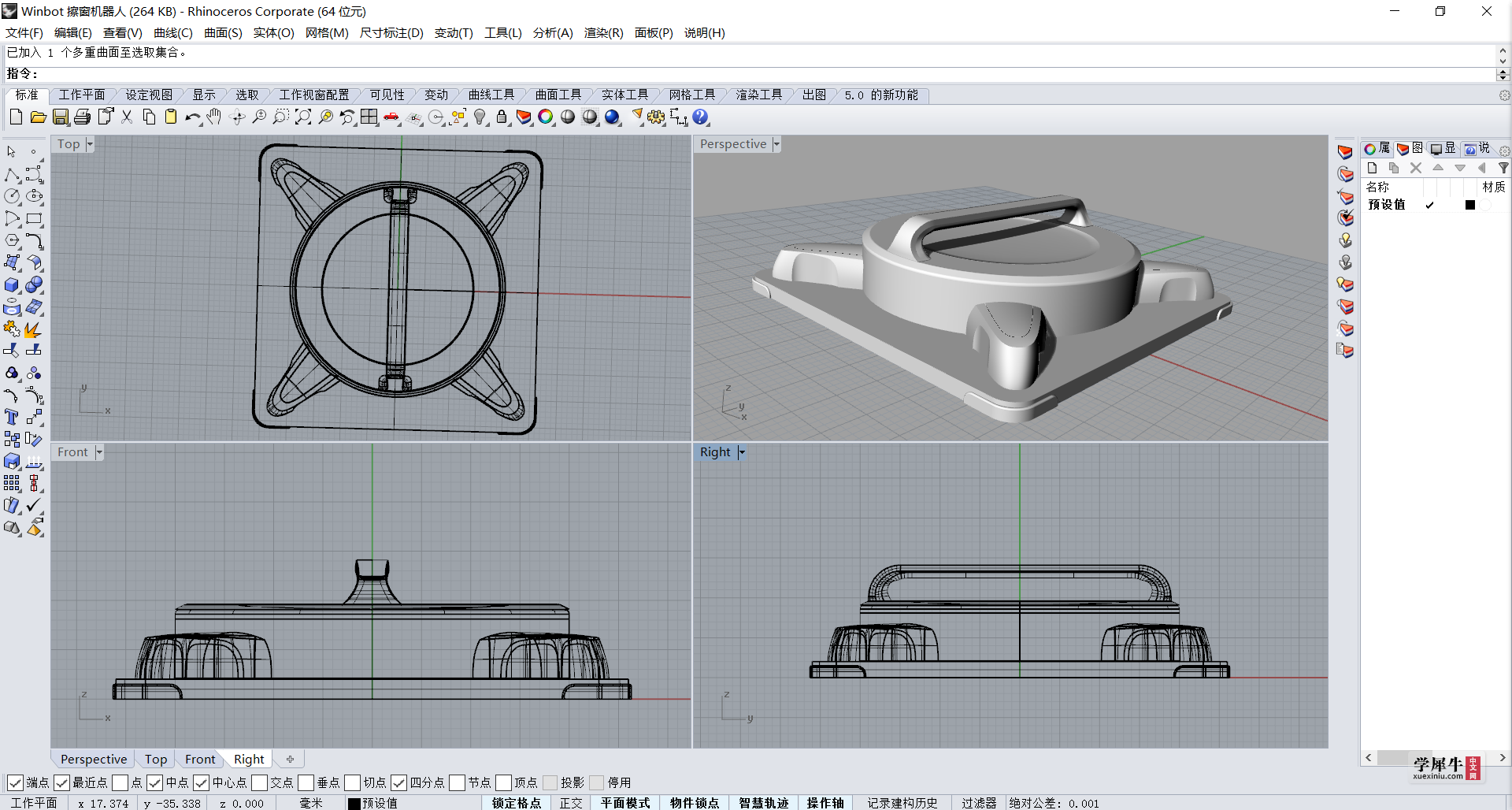Switch to the Front viewport tab at bottom
This screenshot has width=1512, height=810.
tap(200, 760)
